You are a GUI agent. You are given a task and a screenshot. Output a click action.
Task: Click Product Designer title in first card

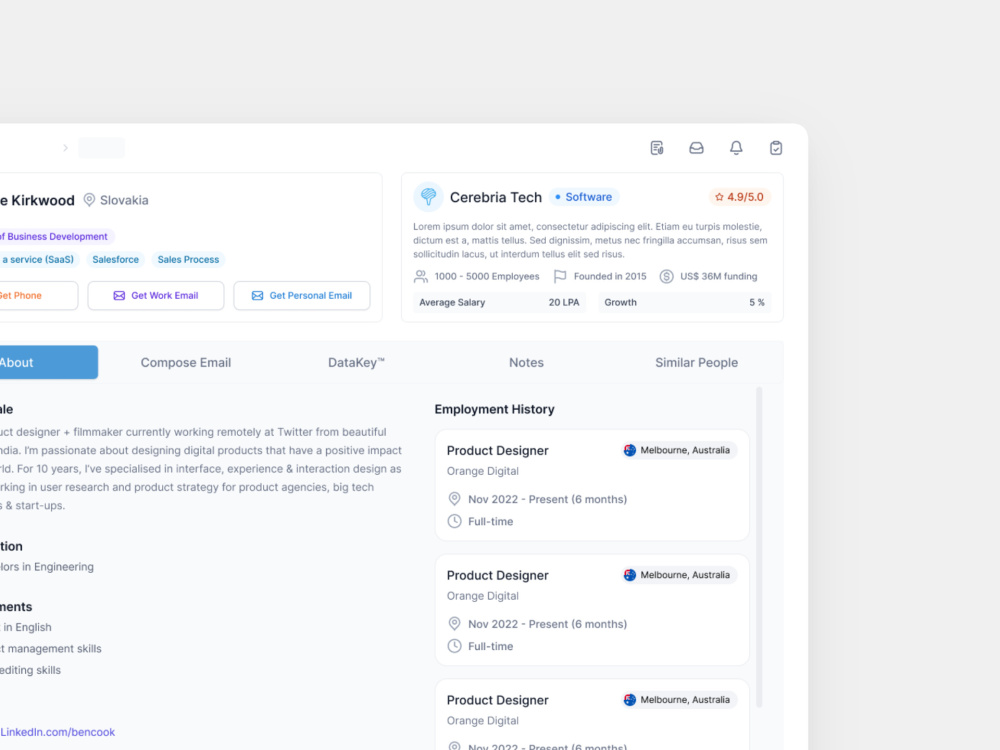[497, 450]
